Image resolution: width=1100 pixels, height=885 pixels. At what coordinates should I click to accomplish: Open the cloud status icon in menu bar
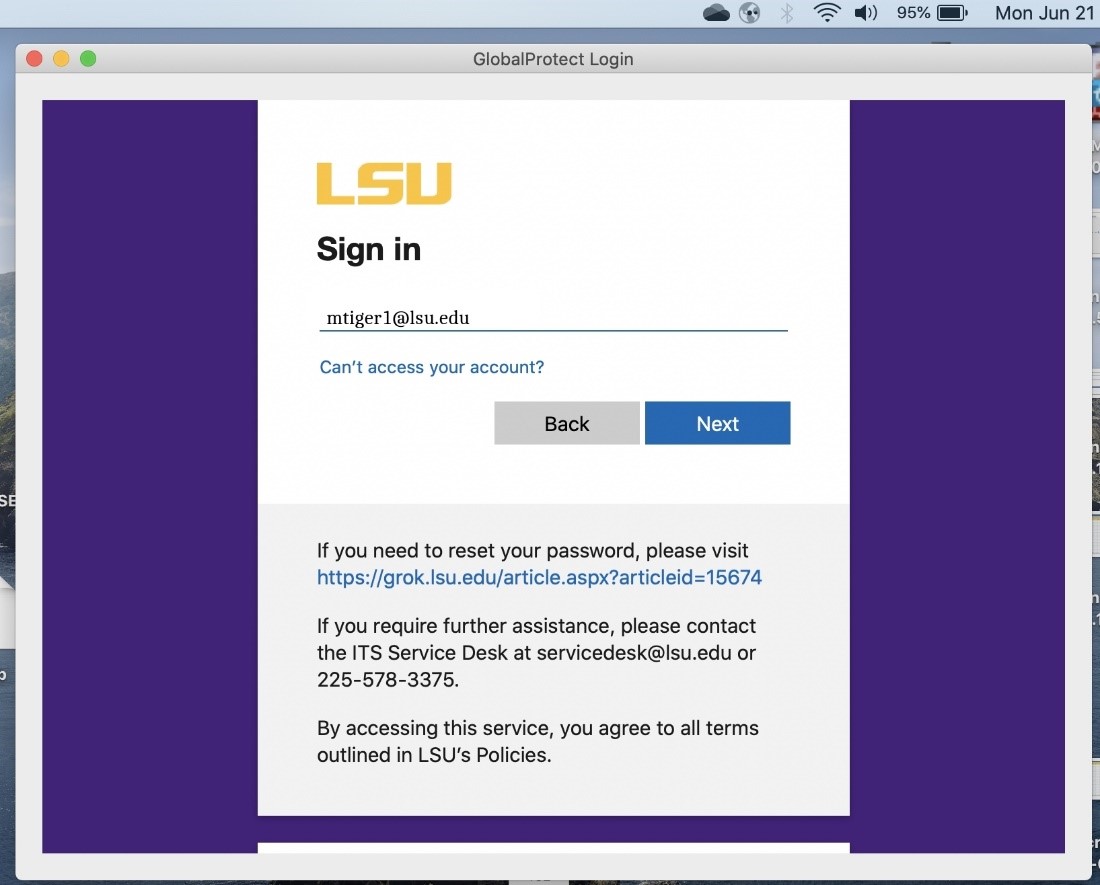pos(716,13)
